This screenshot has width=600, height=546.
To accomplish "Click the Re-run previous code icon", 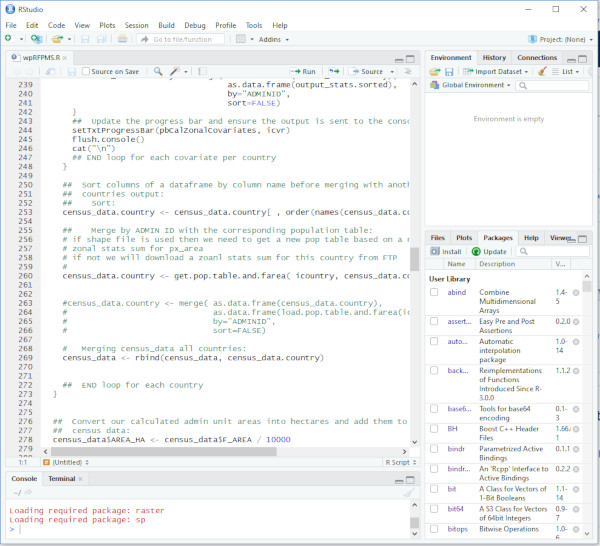I will pyautogui.click(x=334, y=71).
